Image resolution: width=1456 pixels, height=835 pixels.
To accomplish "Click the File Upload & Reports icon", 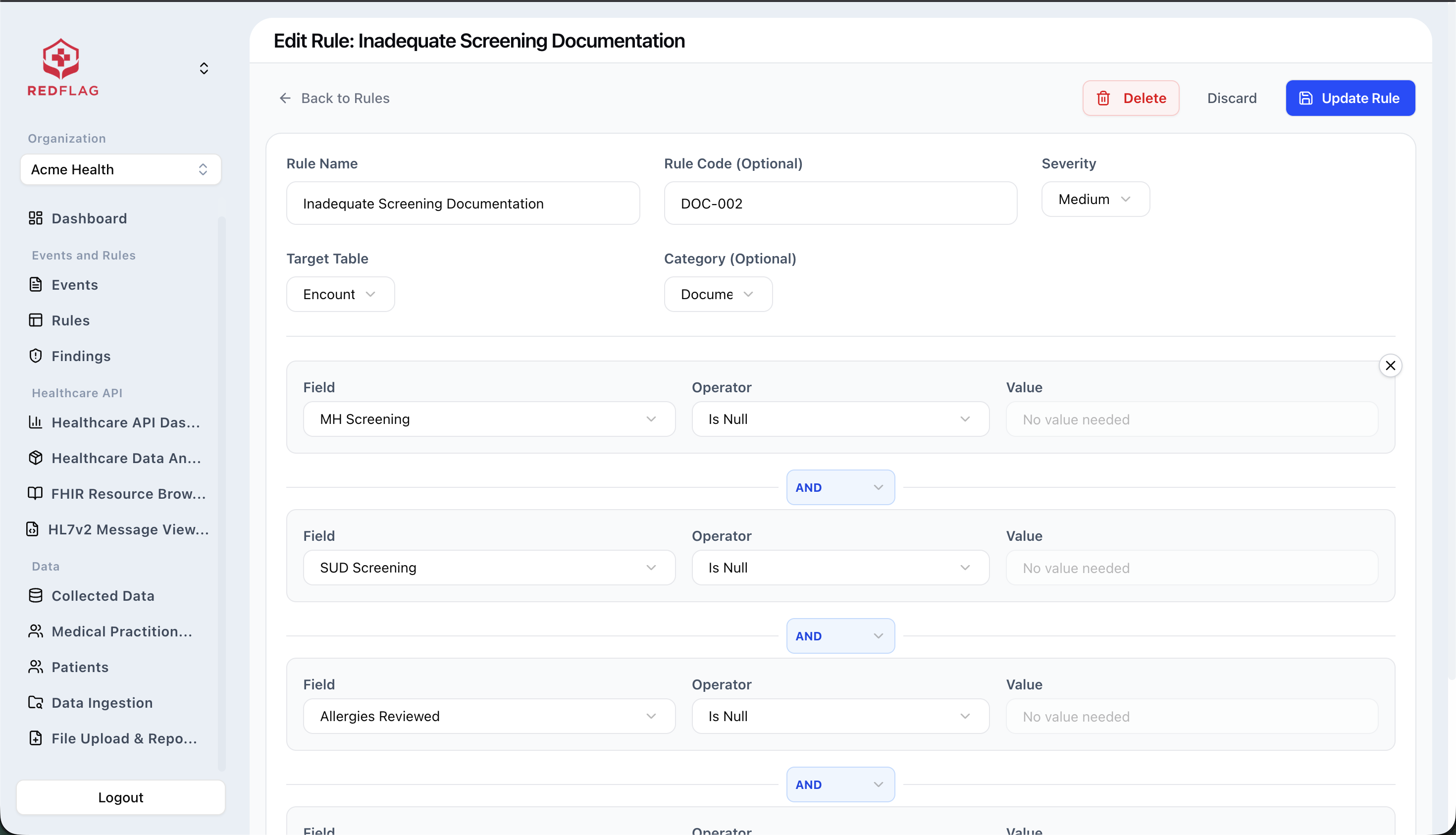I will (36, 737).
